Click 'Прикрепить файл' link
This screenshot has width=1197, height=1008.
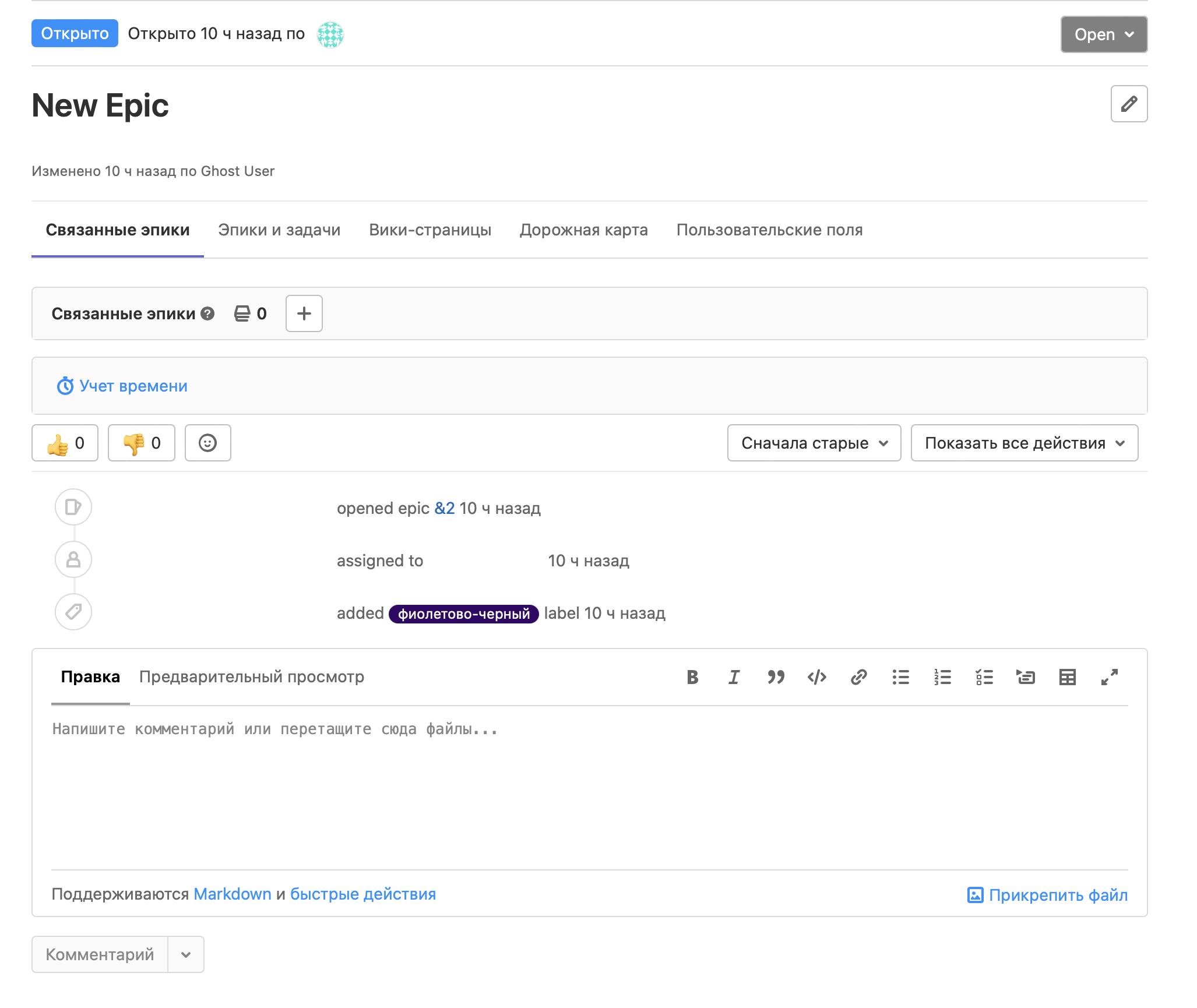(x=1047, y=895)
